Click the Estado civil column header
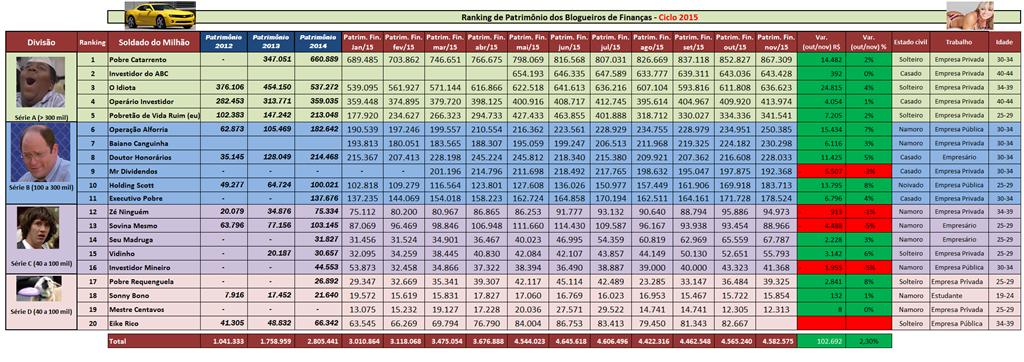The width and height of the screenshot is (1024, 362). [910, 42]
